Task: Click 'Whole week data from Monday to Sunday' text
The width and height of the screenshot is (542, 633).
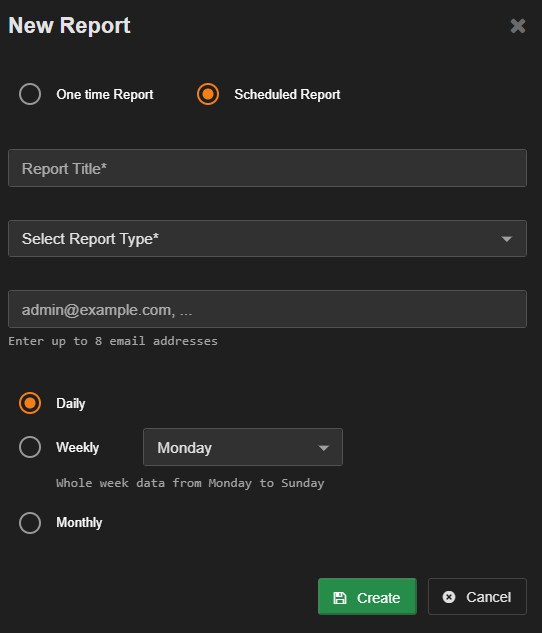Action: (190, 483)
